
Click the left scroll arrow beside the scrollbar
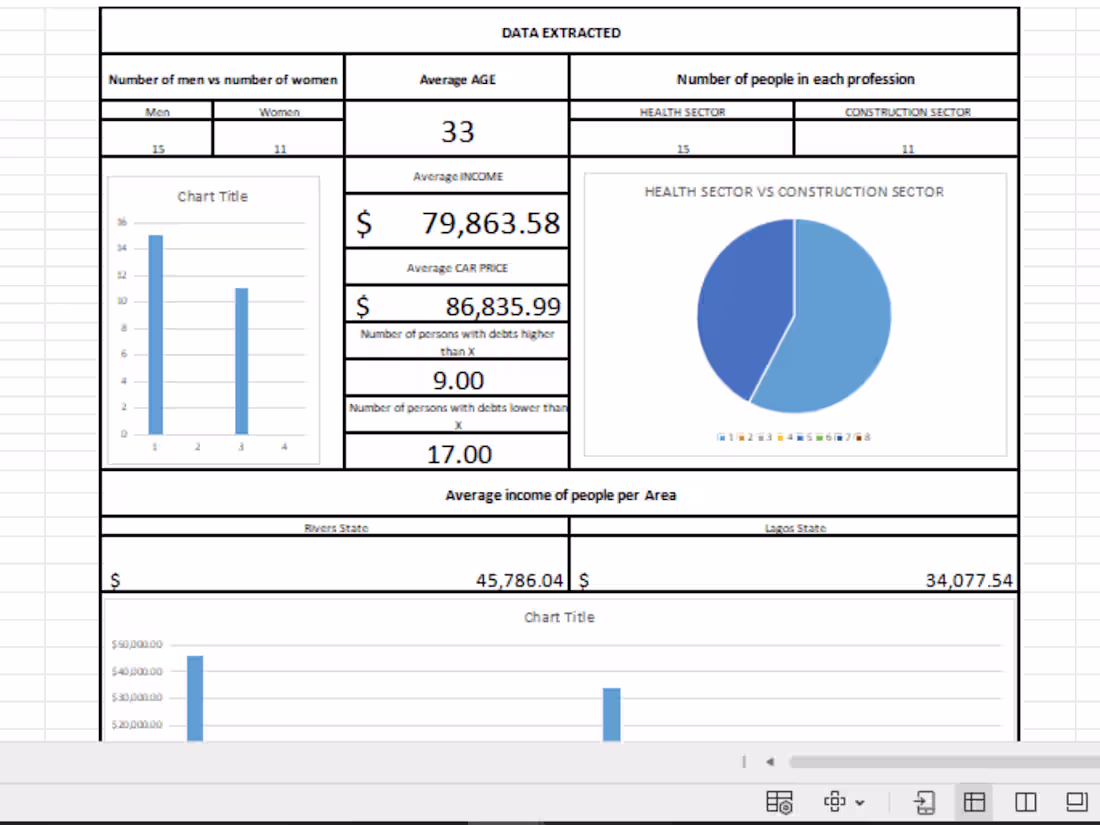click(x=769, y=761)
